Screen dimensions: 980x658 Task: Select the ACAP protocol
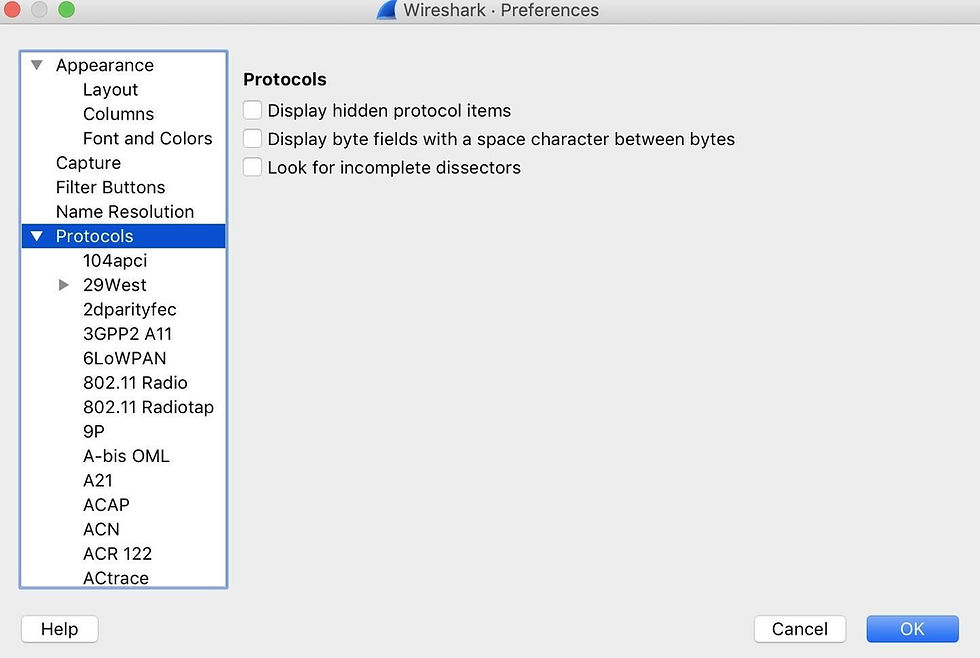coord(106,504)
